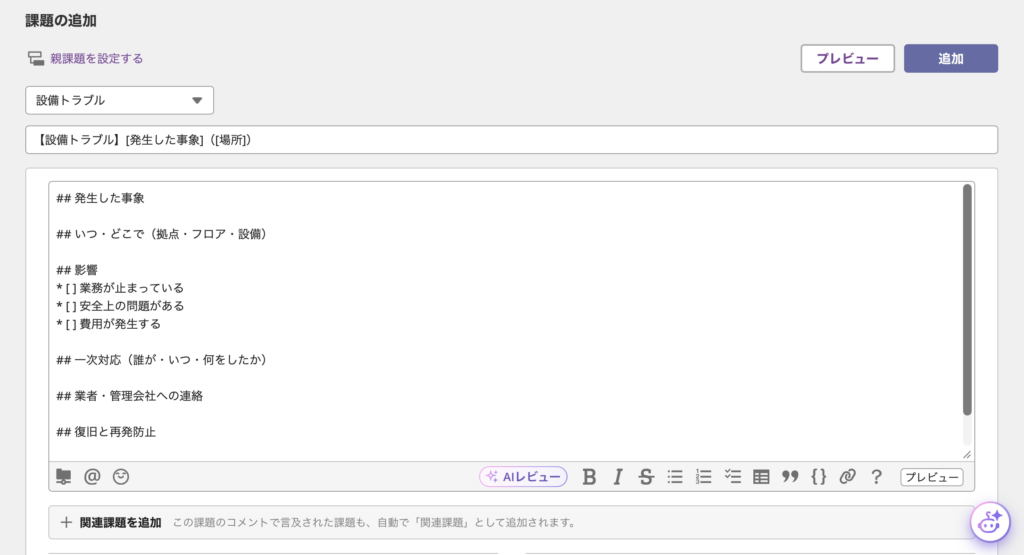The width and height of the screenshot is (1024, 555).
Task: Open the AI assistant floating robot icon
Action: pos(990,522)
